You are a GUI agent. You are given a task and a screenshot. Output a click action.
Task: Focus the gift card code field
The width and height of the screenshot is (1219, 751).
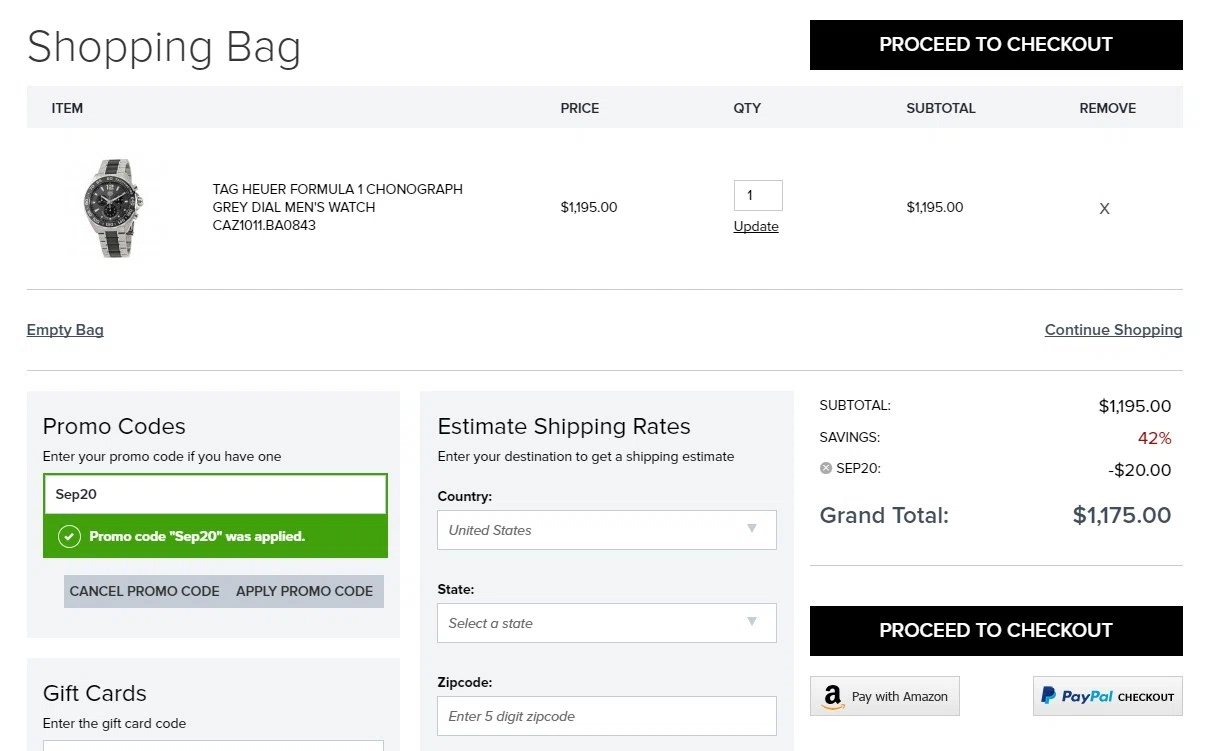pyautogui.click(x=214, y=745)
